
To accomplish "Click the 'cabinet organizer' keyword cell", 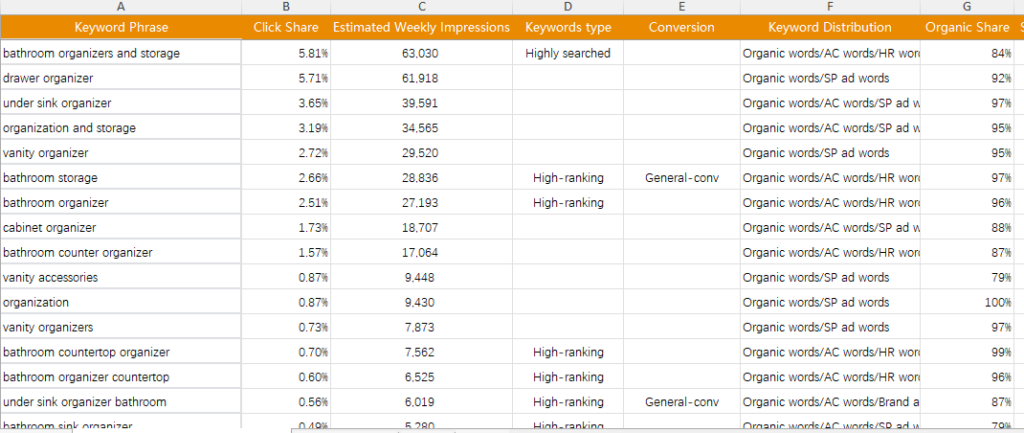I will pyautogui.click(x=120, y=228).
